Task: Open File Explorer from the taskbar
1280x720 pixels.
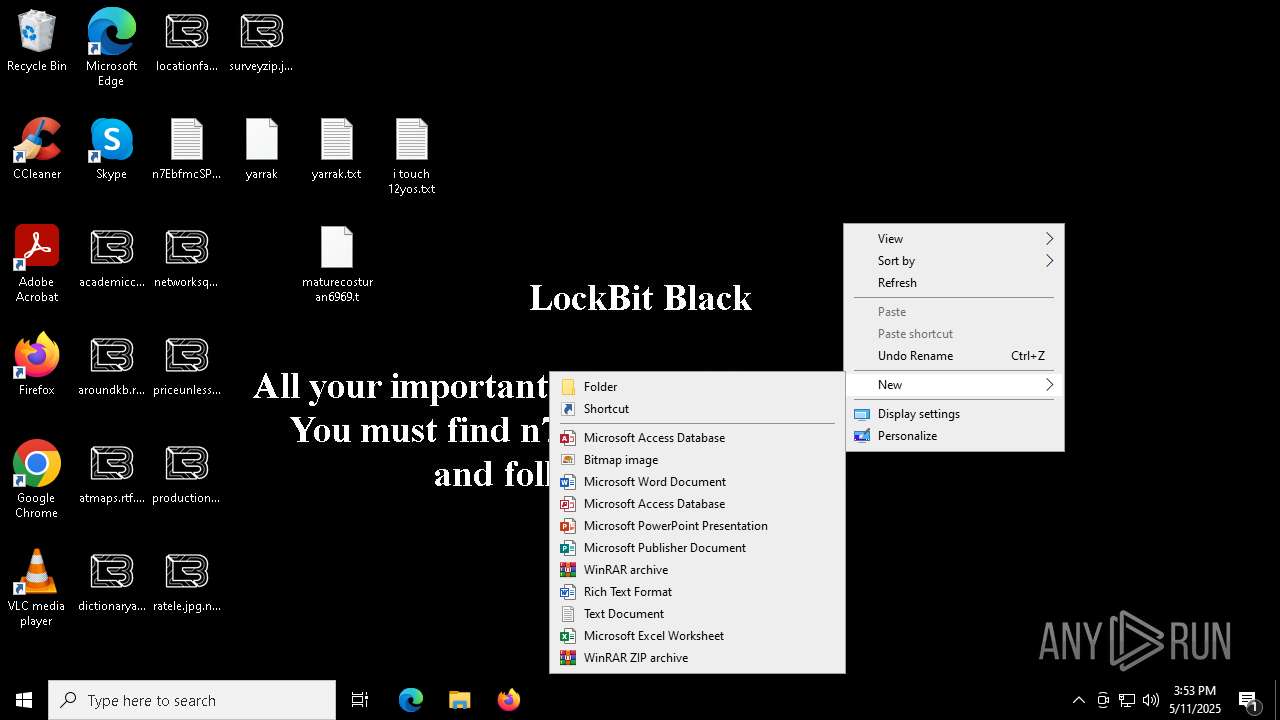Action: pyautogui.click(x=459, y=700)
